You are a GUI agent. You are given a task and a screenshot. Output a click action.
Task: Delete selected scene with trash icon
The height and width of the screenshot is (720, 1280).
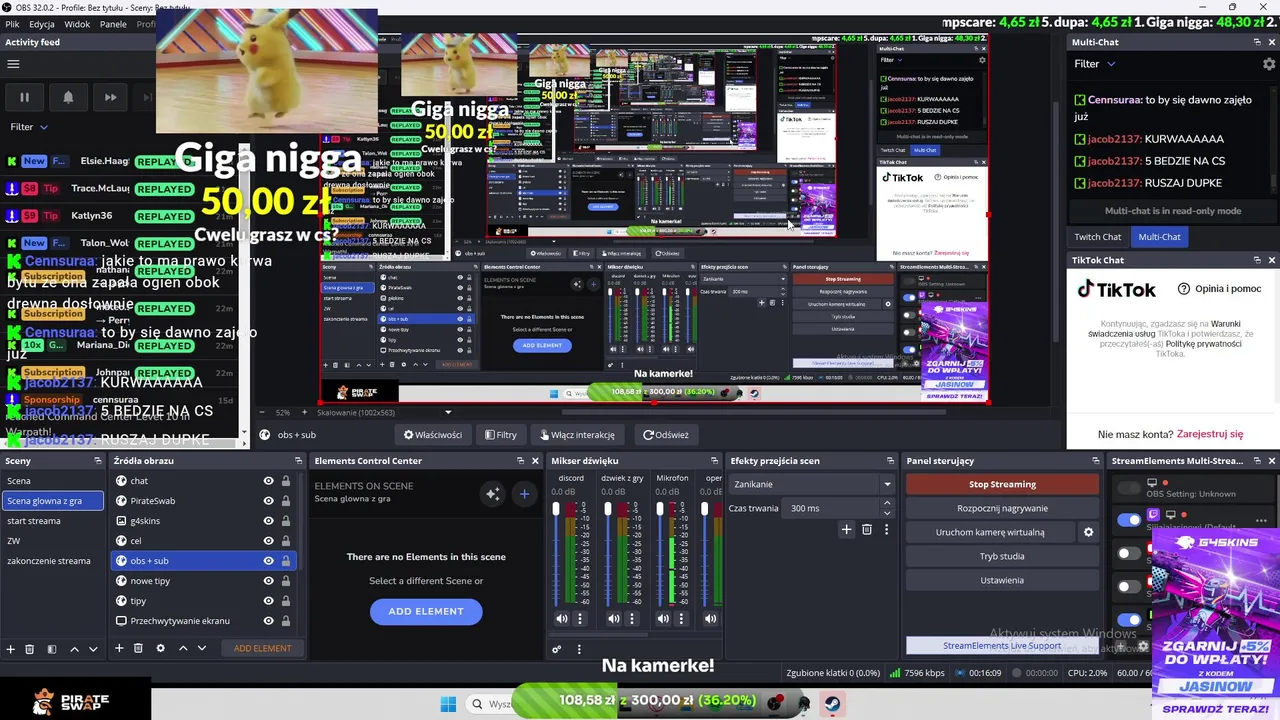(x=29, y=649)
